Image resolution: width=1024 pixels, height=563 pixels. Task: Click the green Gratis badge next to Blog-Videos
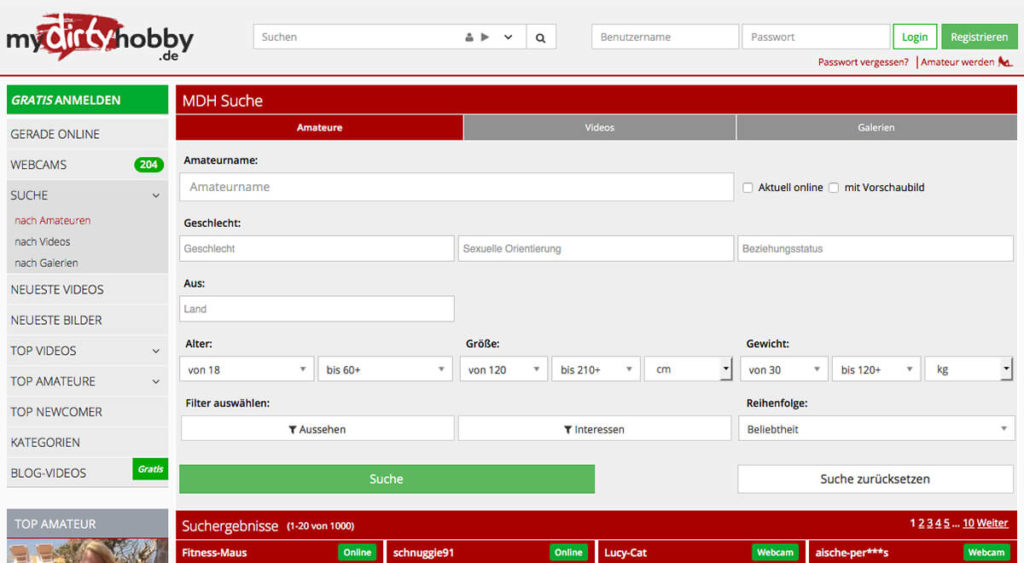(150, 469)
